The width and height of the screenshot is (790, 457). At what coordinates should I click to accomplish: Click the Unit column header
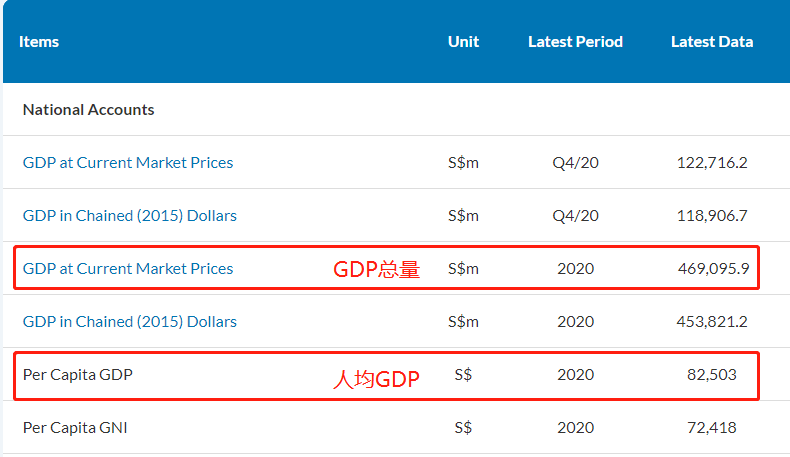(x=463, y=41)
